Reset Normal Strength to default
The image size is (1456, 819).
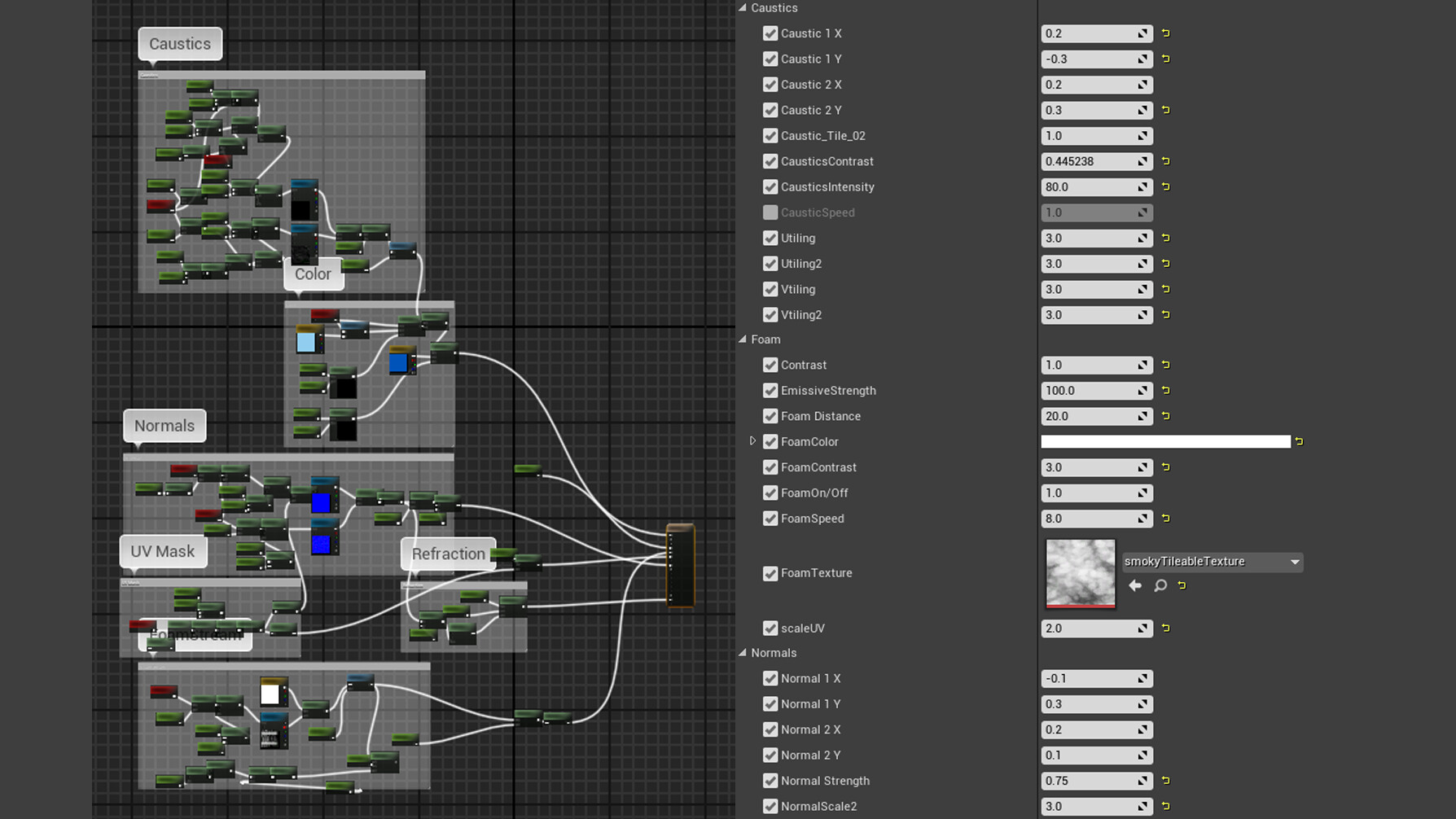tap(1165, 781)
